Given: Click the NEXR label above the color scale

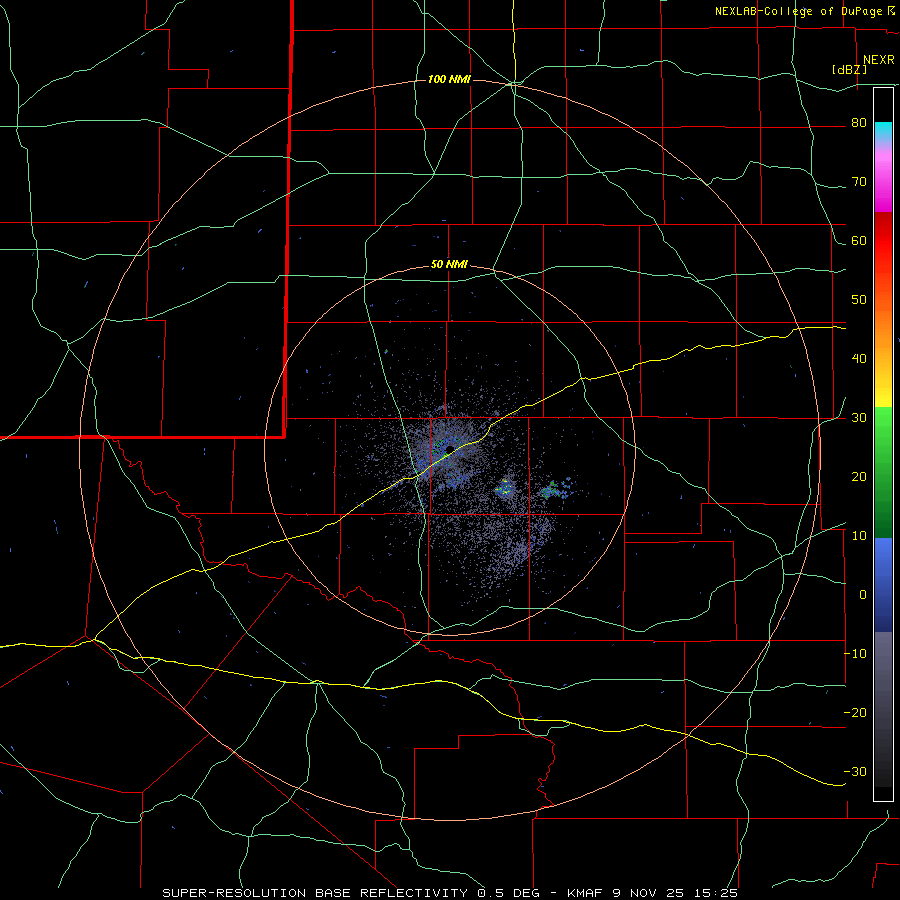Looking at the screenshot, I should pos(879,60).
